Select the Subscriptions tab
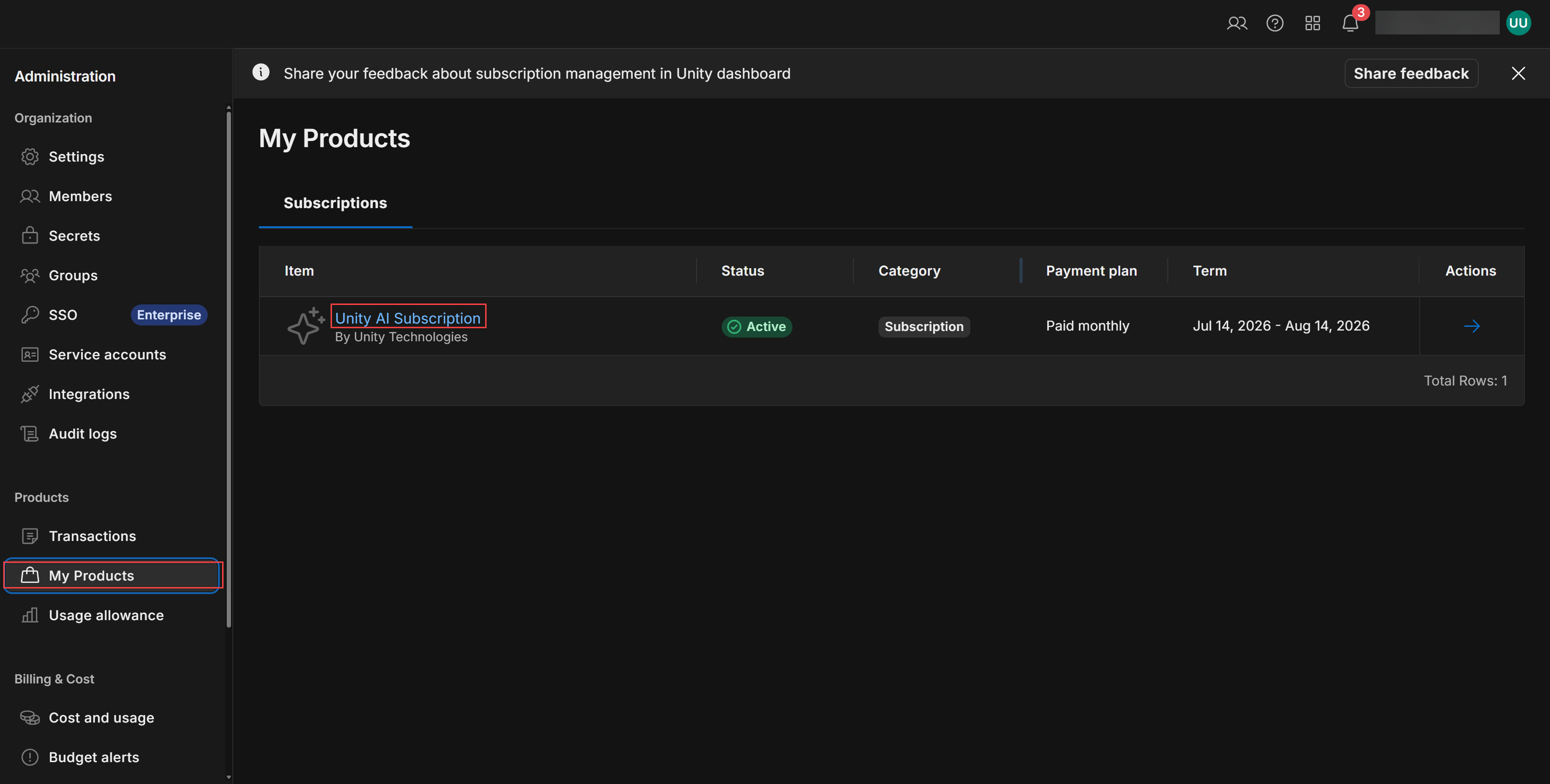 [x=335, y=203]
